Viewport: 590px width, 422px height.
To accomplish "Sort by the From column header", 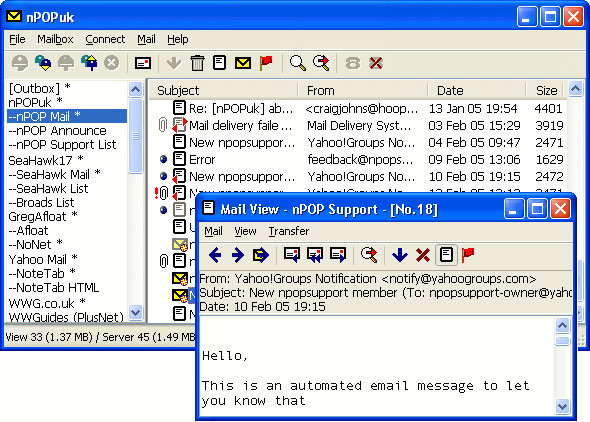I will point(363,90).
